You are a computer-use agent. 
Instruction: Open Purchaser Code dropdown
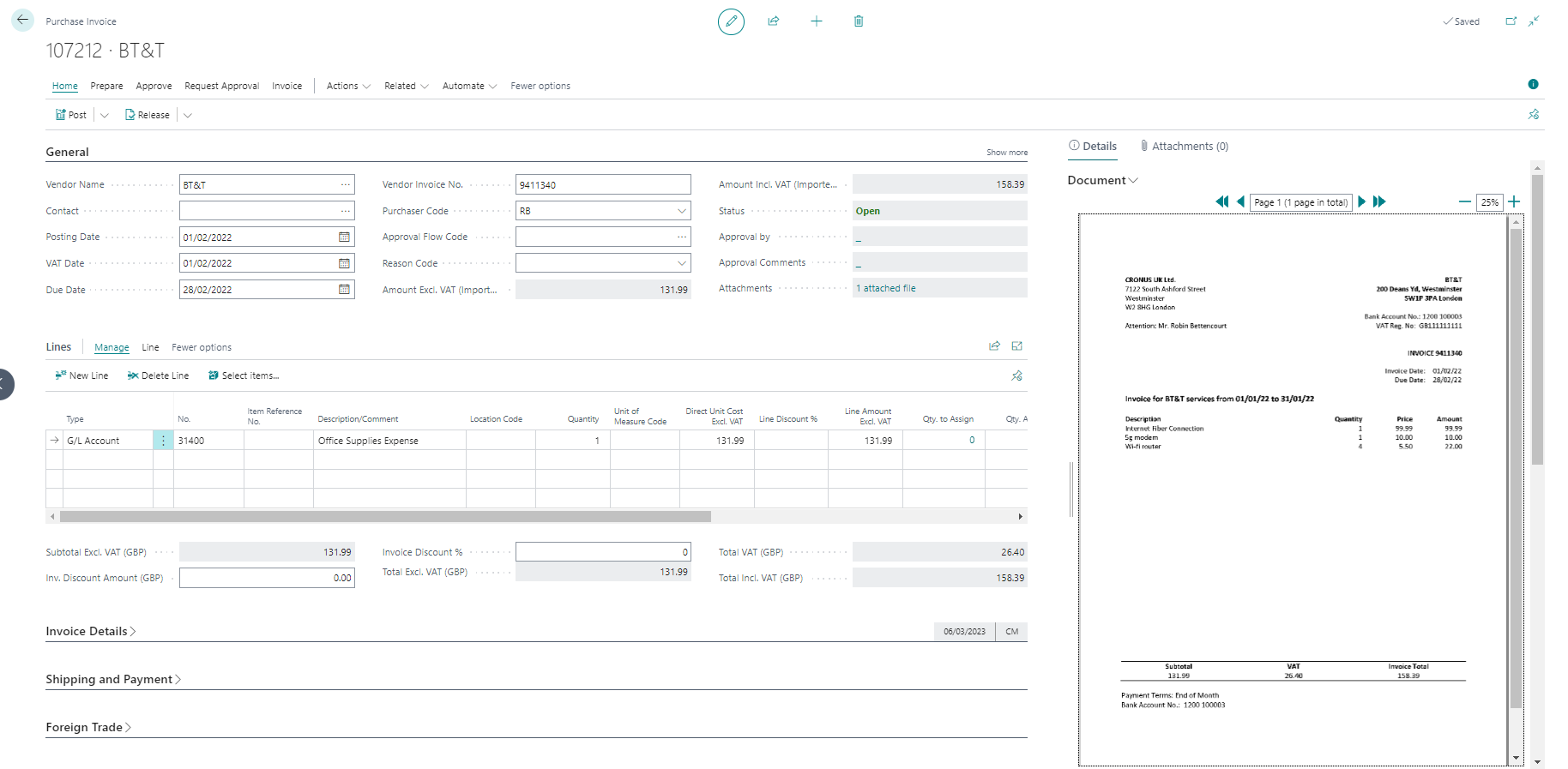tap(681, 211)
